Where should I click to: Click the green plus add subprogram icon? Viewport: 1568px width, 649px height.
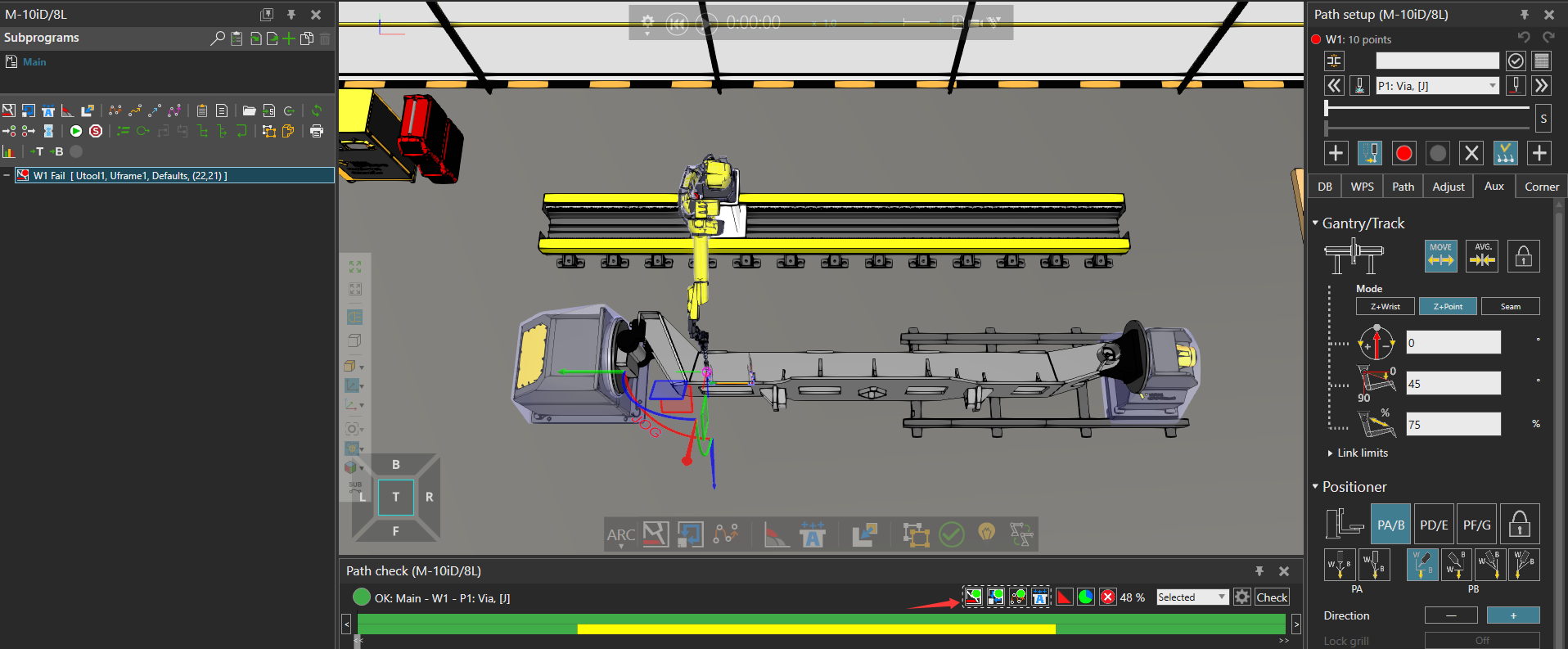289,38
